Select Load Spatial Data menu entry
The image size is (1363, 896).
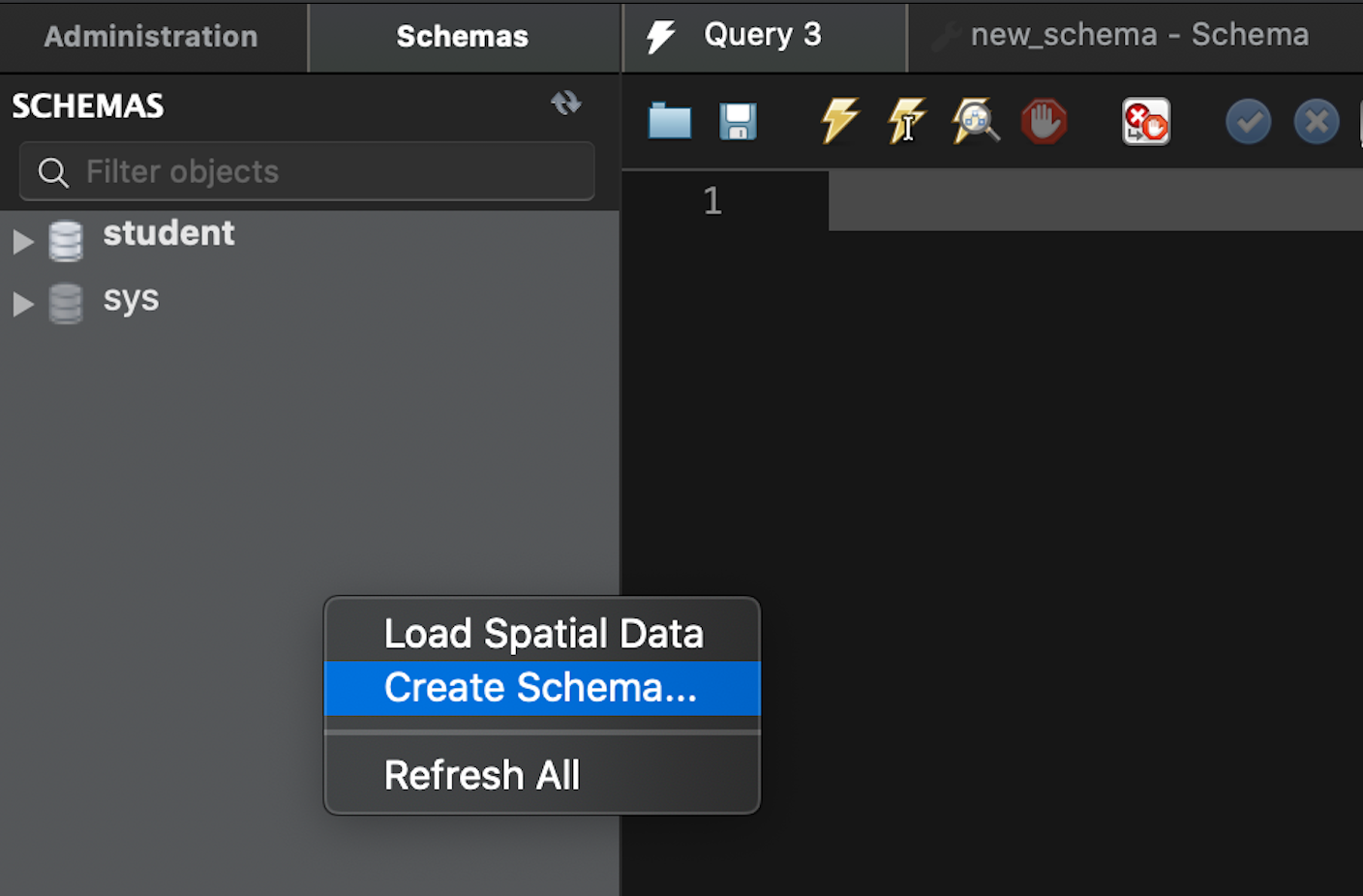click(x=543, y=634)
